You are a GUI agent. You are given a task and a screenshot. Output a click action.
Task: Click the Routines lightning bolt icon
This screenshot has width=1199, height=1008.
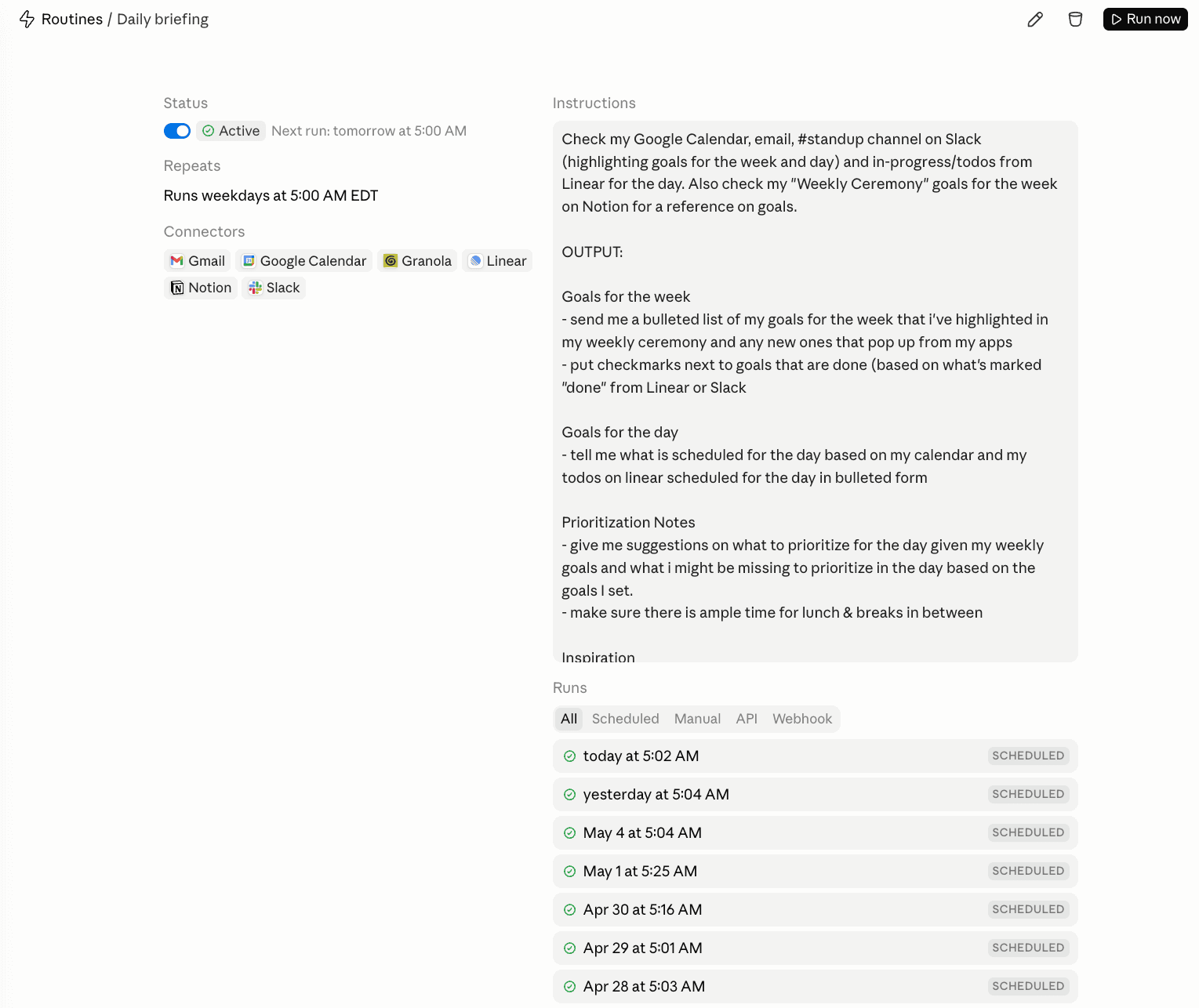click(27, 19)
